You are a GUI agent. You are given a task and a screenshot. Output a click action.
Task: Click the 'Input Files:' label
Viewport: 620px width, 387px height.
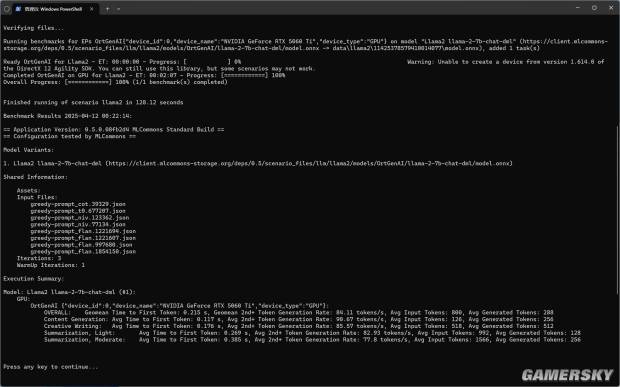(x=37, y=197)
